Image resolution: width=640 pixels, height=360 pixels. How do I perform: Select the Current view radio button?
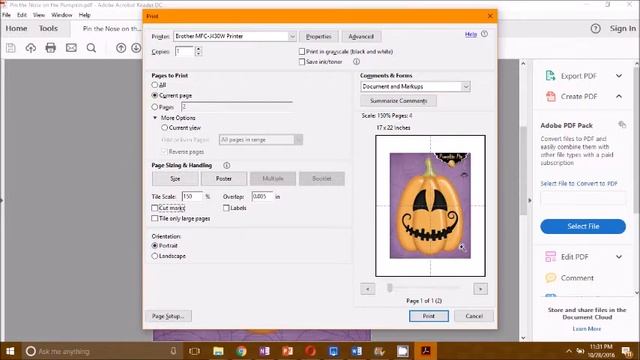coord(164,128)
